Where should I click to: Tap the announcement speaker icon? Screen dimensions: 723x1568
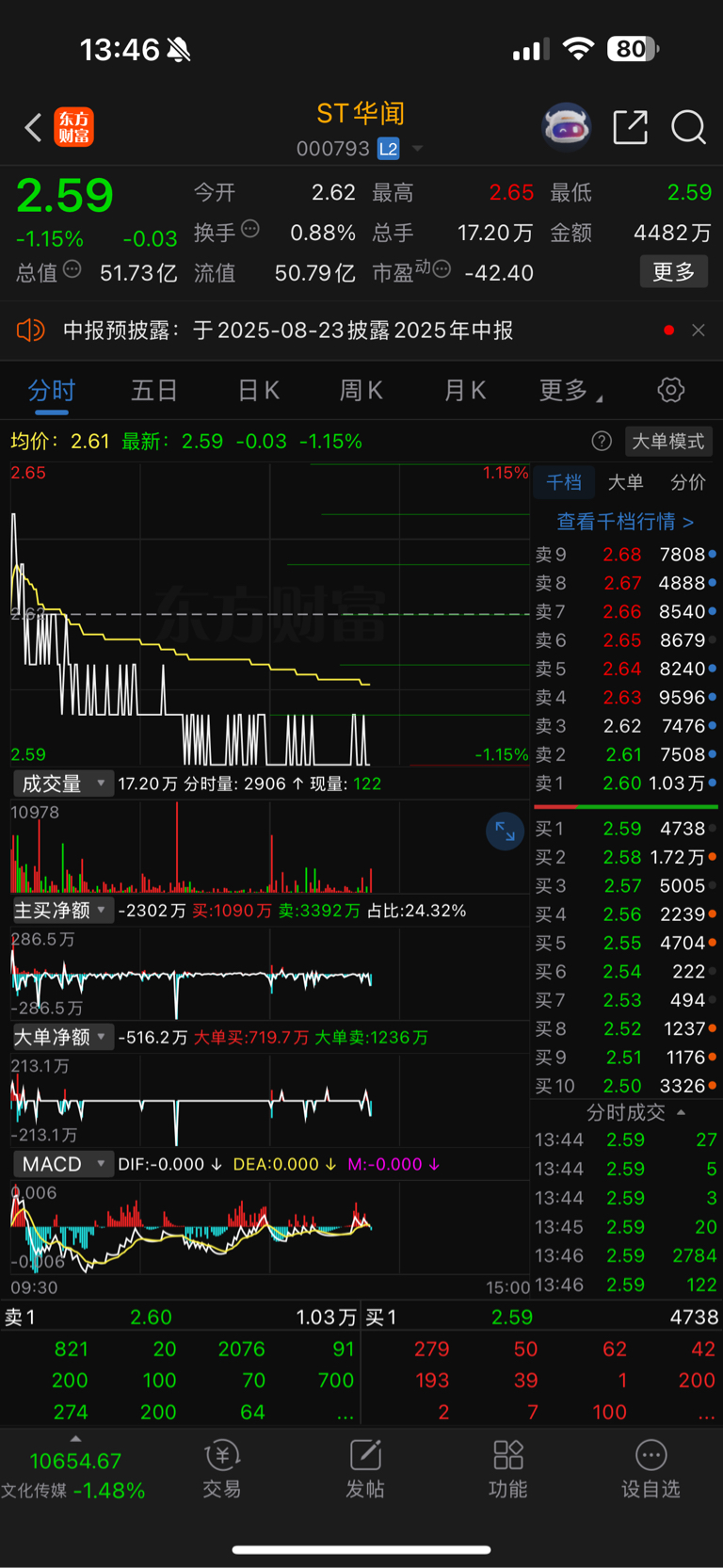coord(30,331)
